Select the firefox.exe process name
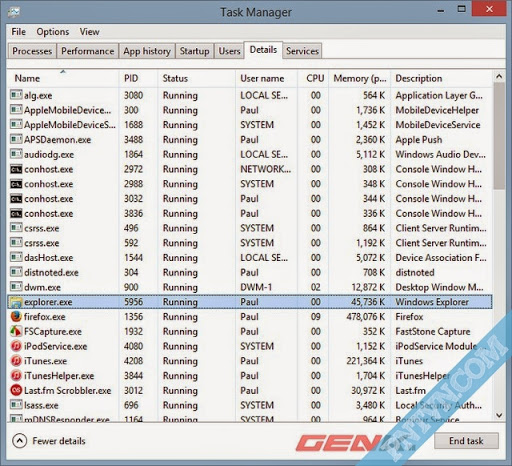Screen dimensions: 512x466 pos(45,317)
